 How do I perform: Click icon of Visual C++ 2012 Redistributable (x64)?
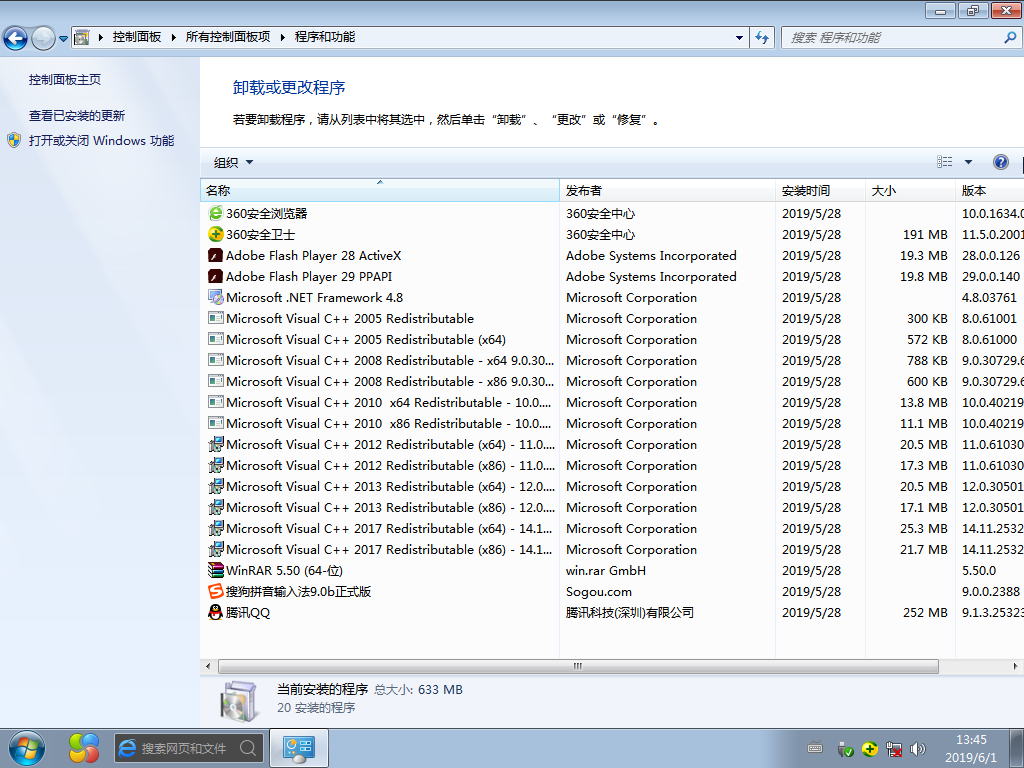pyautogui.click(x=216, y=444)
